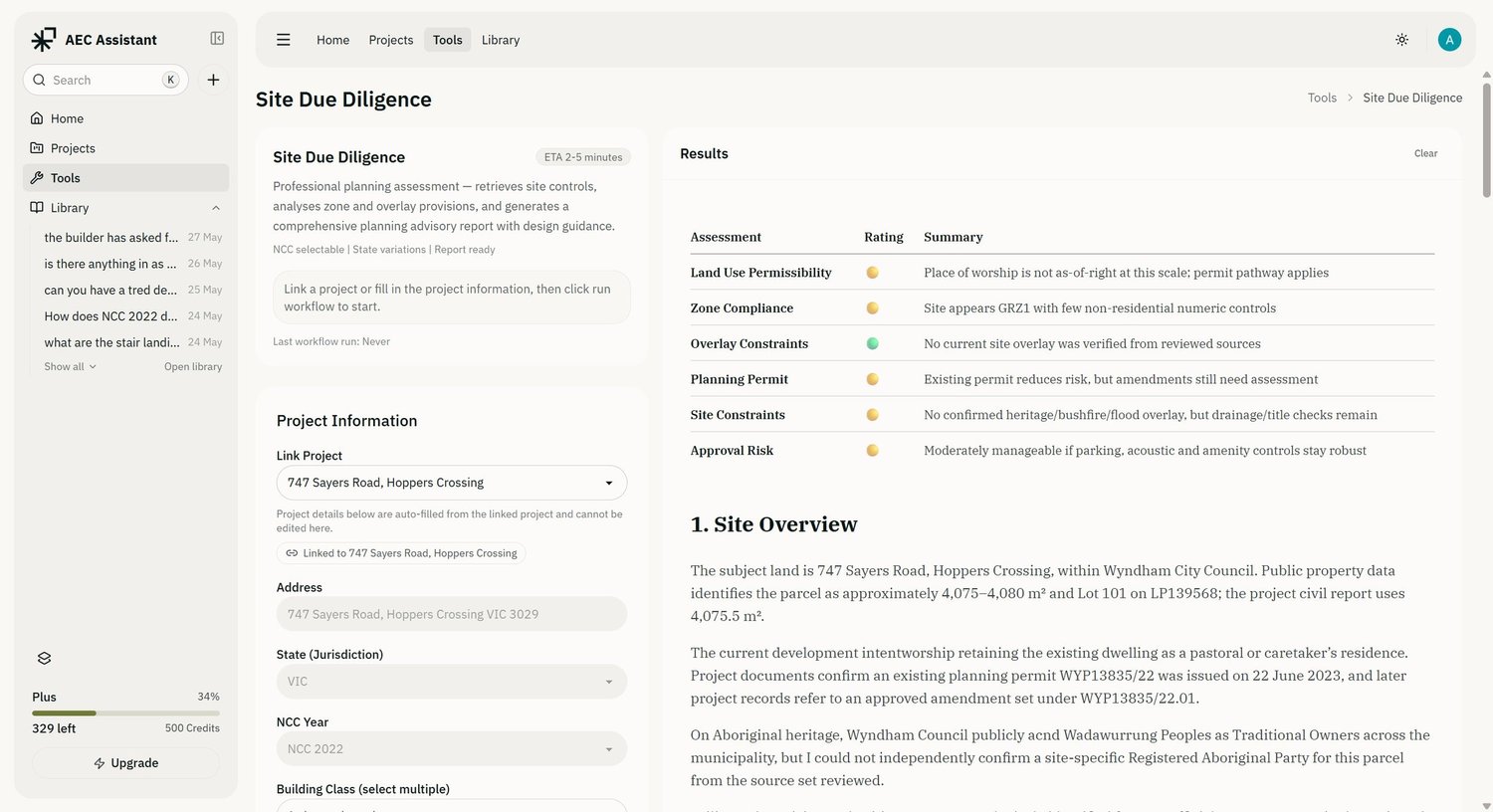Click the Search field in sidebar

pyautogui.click(x=106, y=80)
